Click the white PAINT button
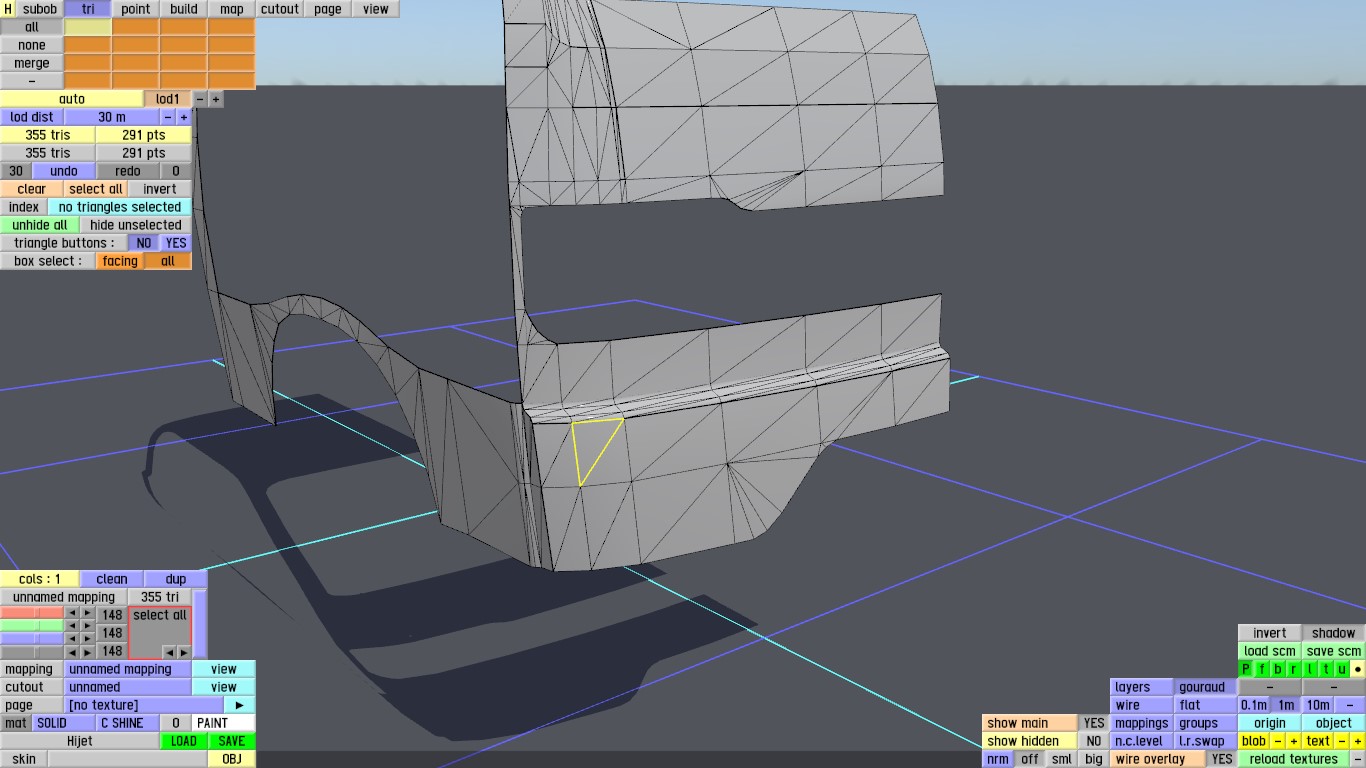This screenshot has height=768, width=1366. pos(224,723)
